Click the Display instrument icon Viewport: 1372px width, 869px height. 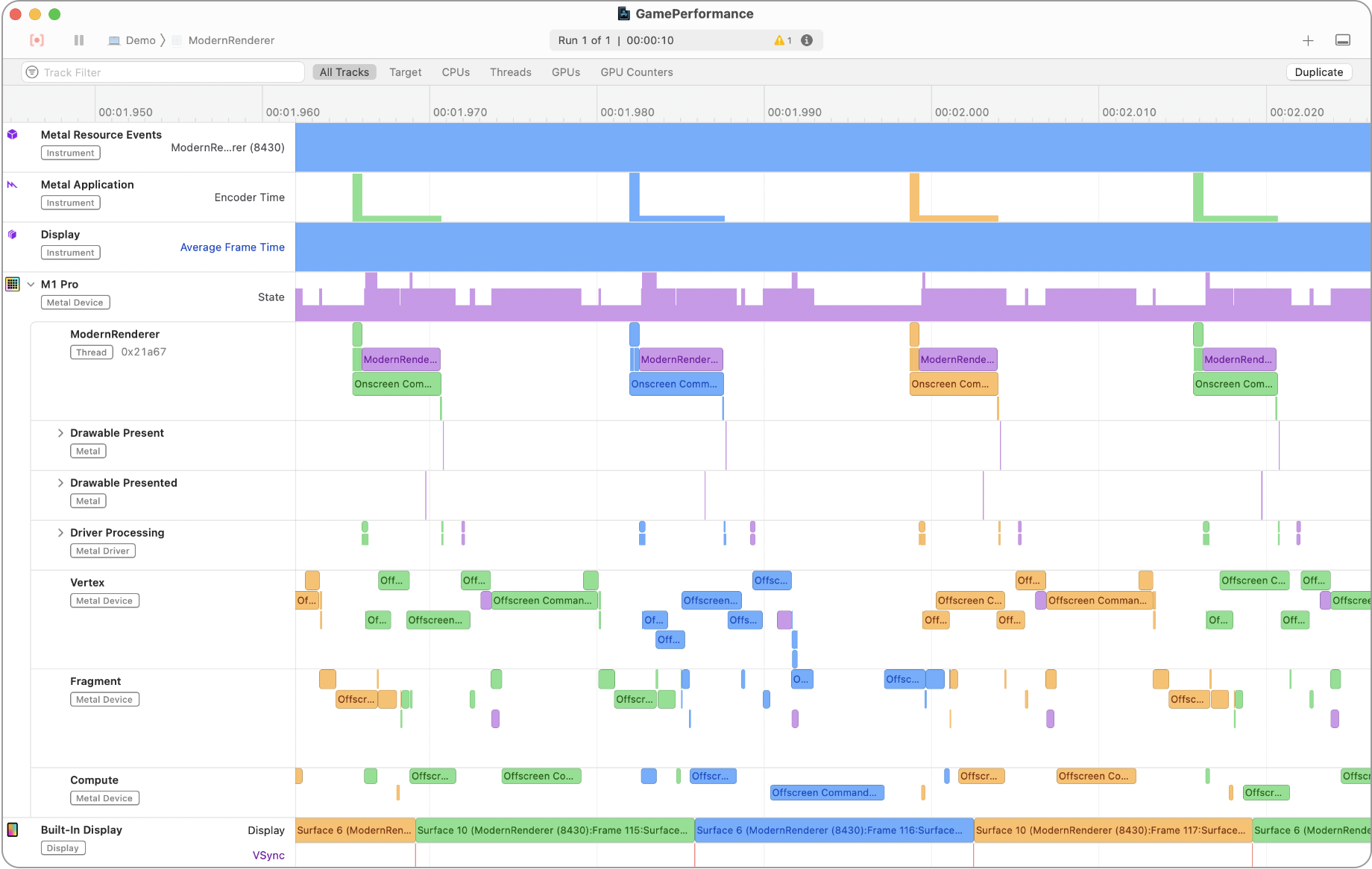[x=13, y=234]
